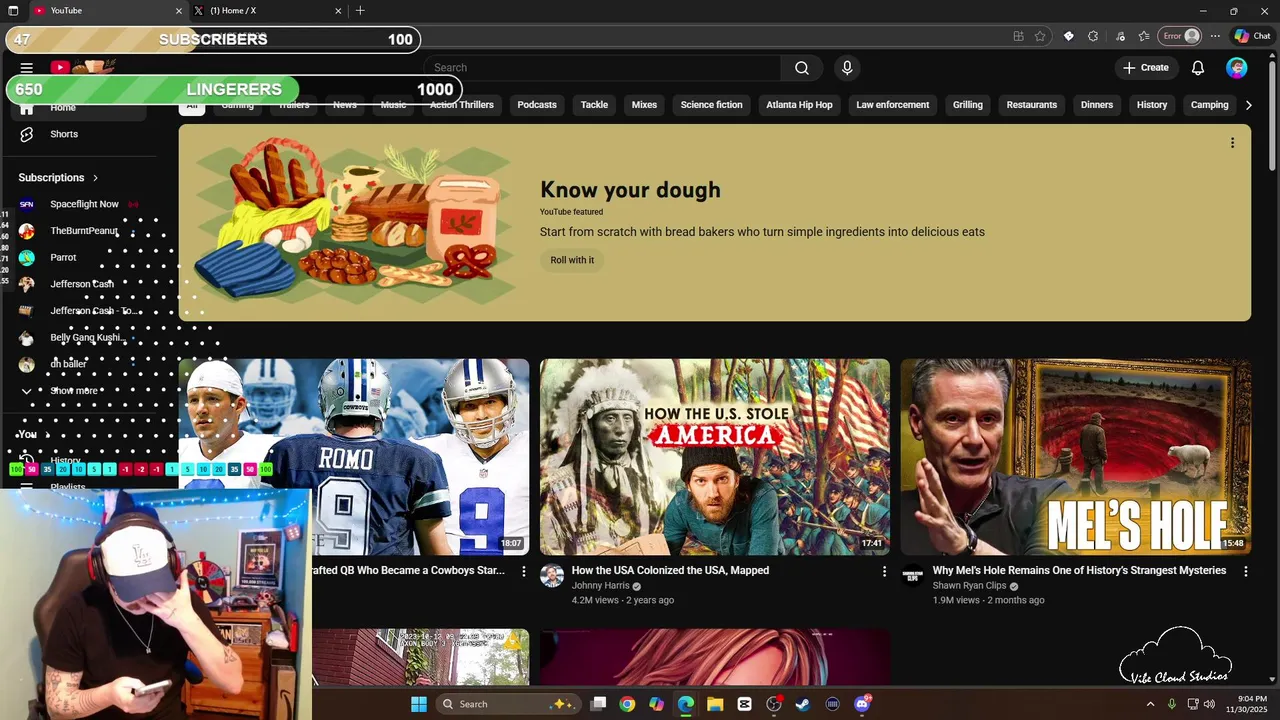This screenshot has height=720, width=1280.
Task: Click the YouTube search input field
Action: (604, 68)
